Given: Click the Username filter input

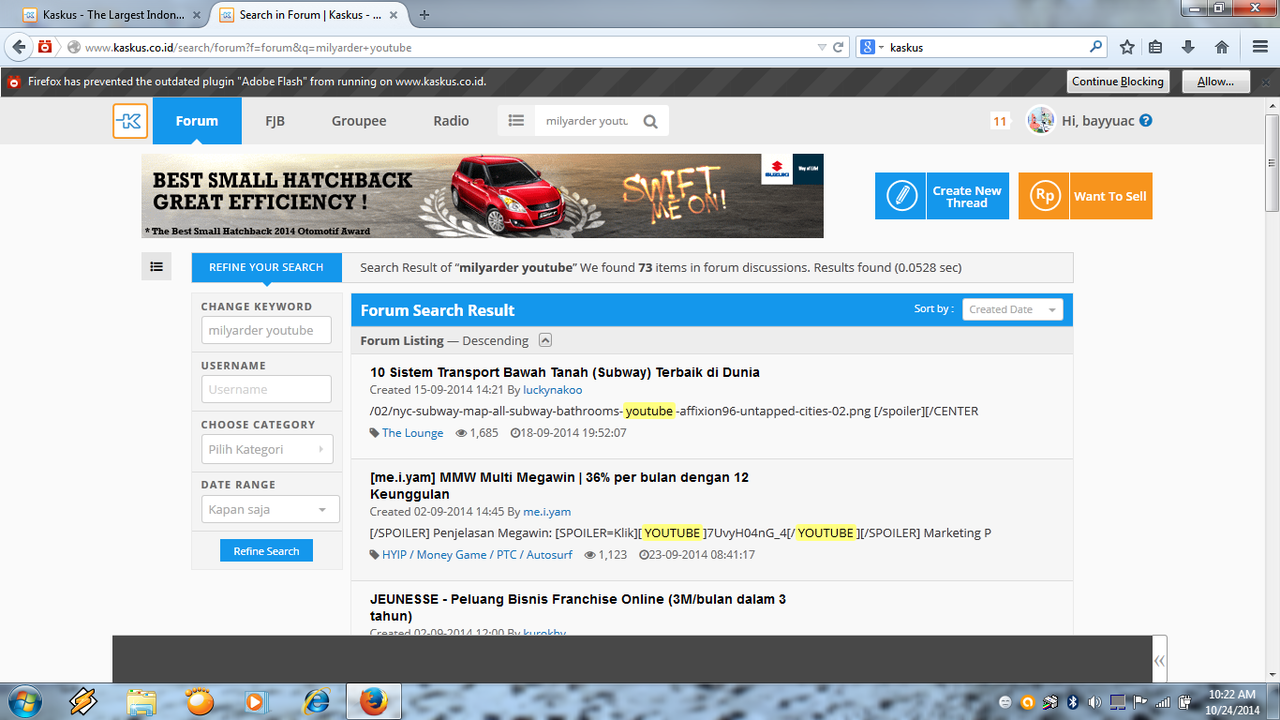Looking at the screenshot, I should (x=266, y=389).
